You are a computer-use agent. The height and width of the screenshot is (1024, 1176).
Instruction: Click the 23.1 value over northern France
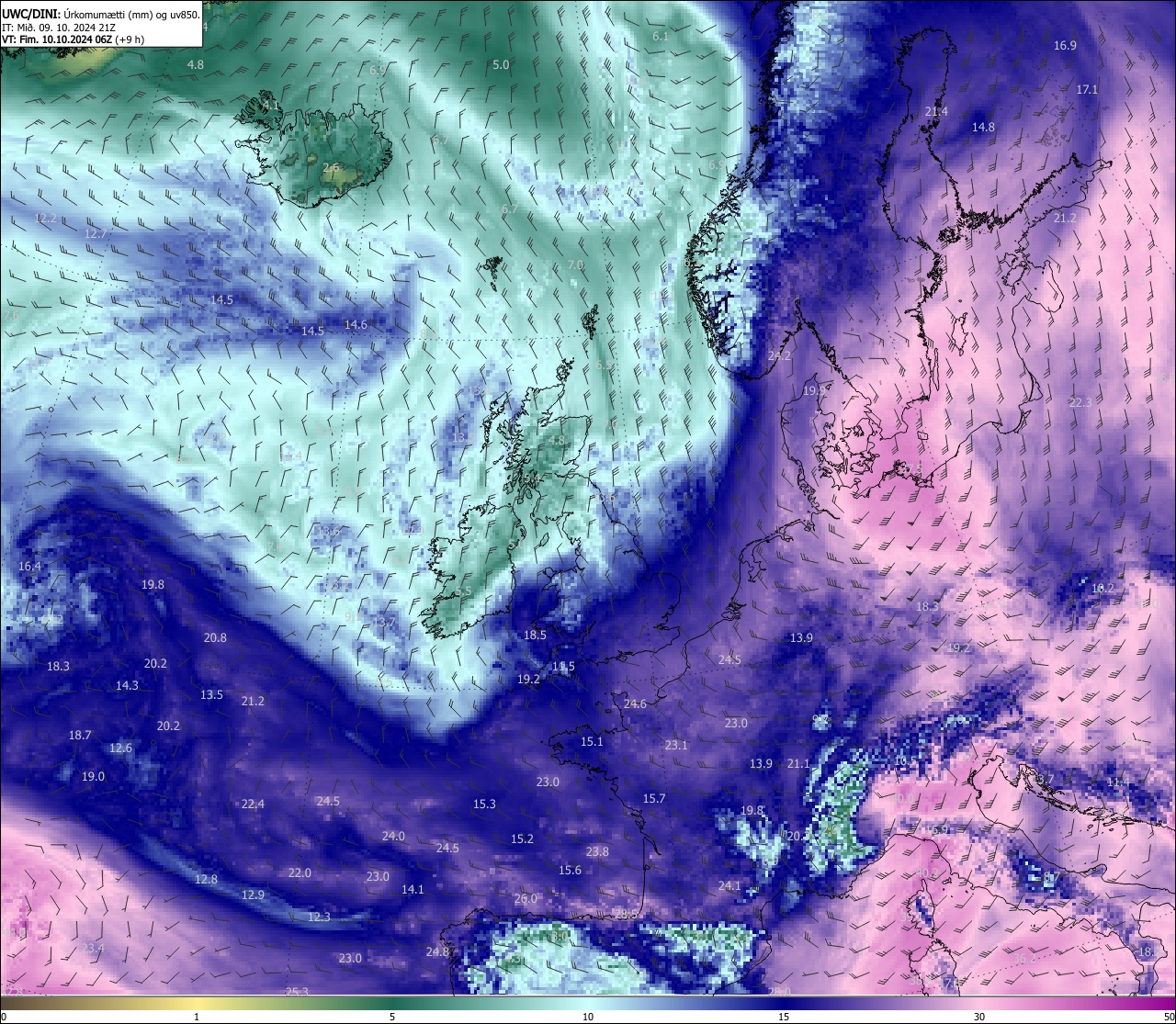pyautogui.click(x=676, y=745)
